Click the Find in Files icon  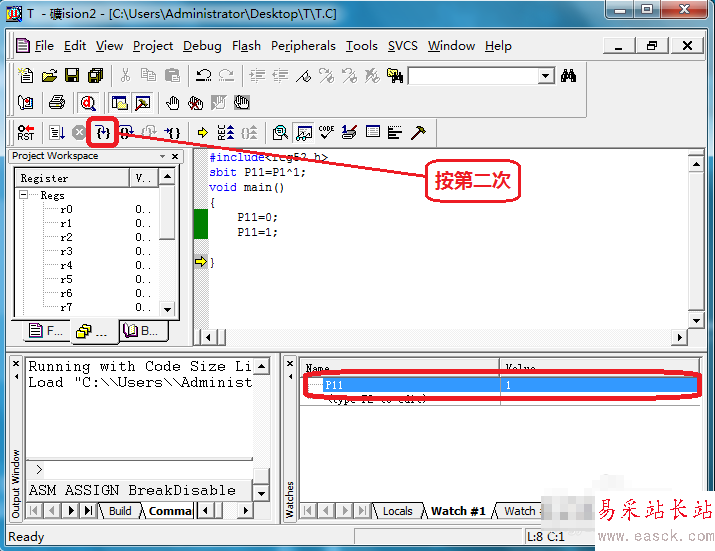[x=395, y=75]
